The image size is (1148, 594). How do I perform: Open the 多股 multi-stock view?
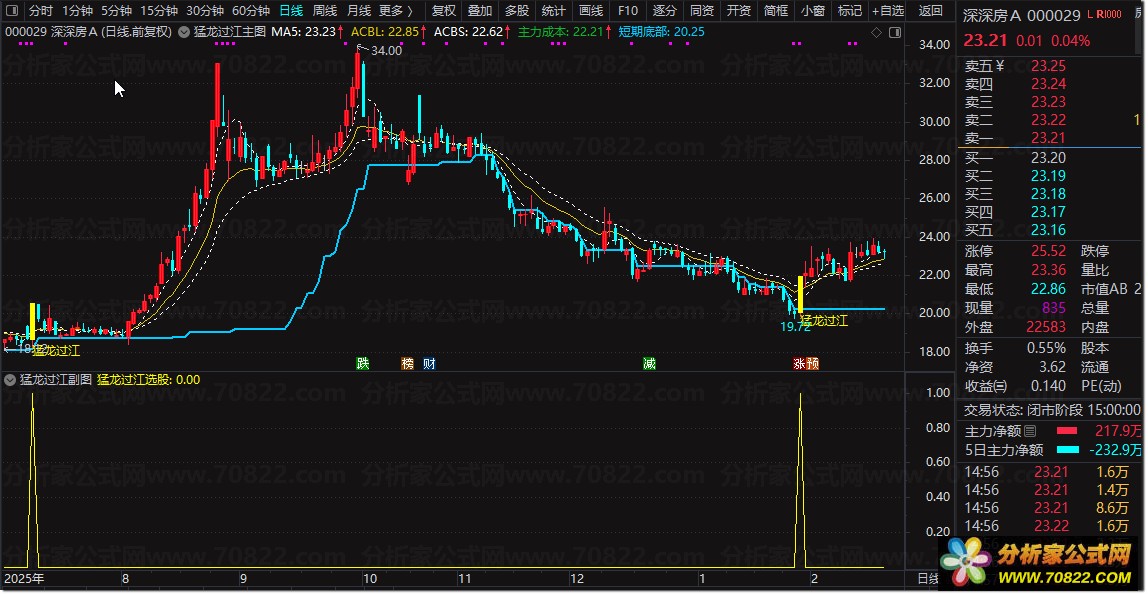(x=517, y=11)
